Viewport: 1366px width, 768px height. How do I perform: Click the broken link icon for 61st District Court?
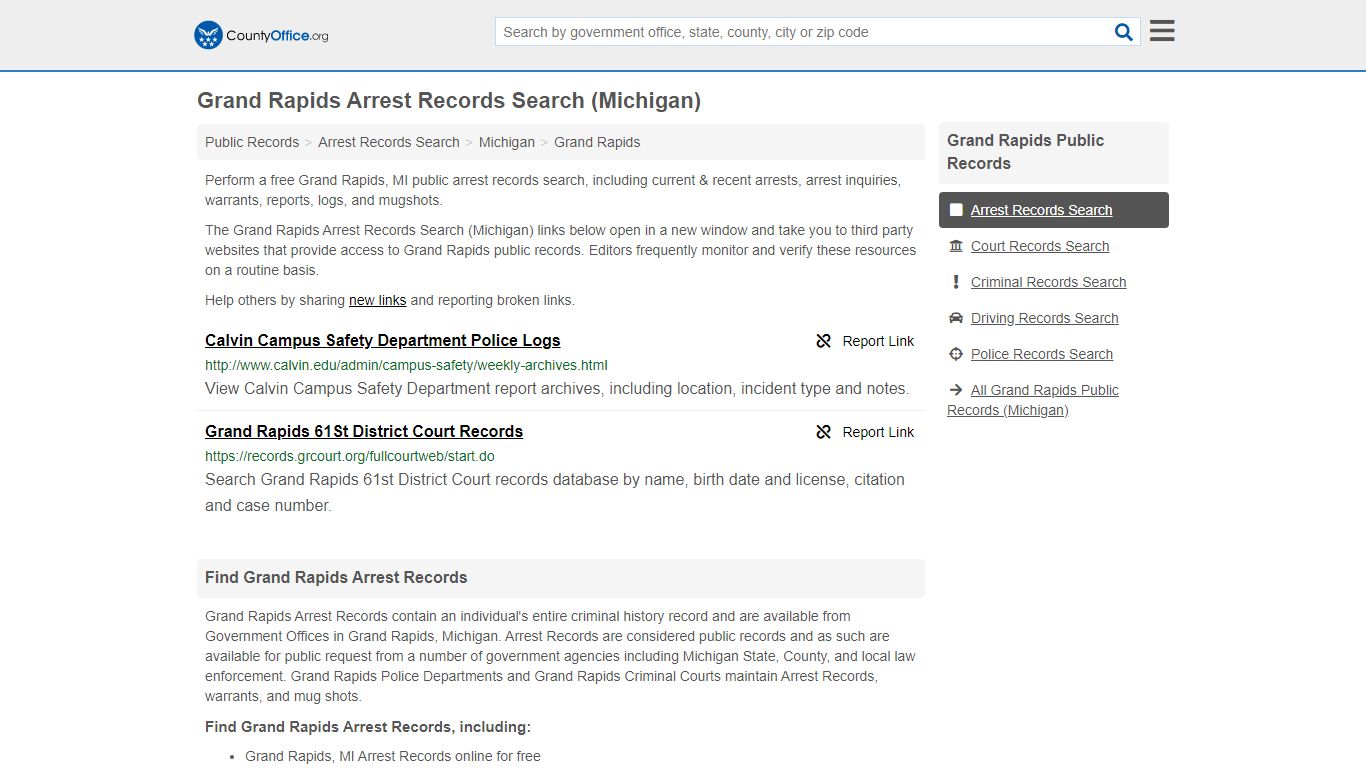point(824,432)
